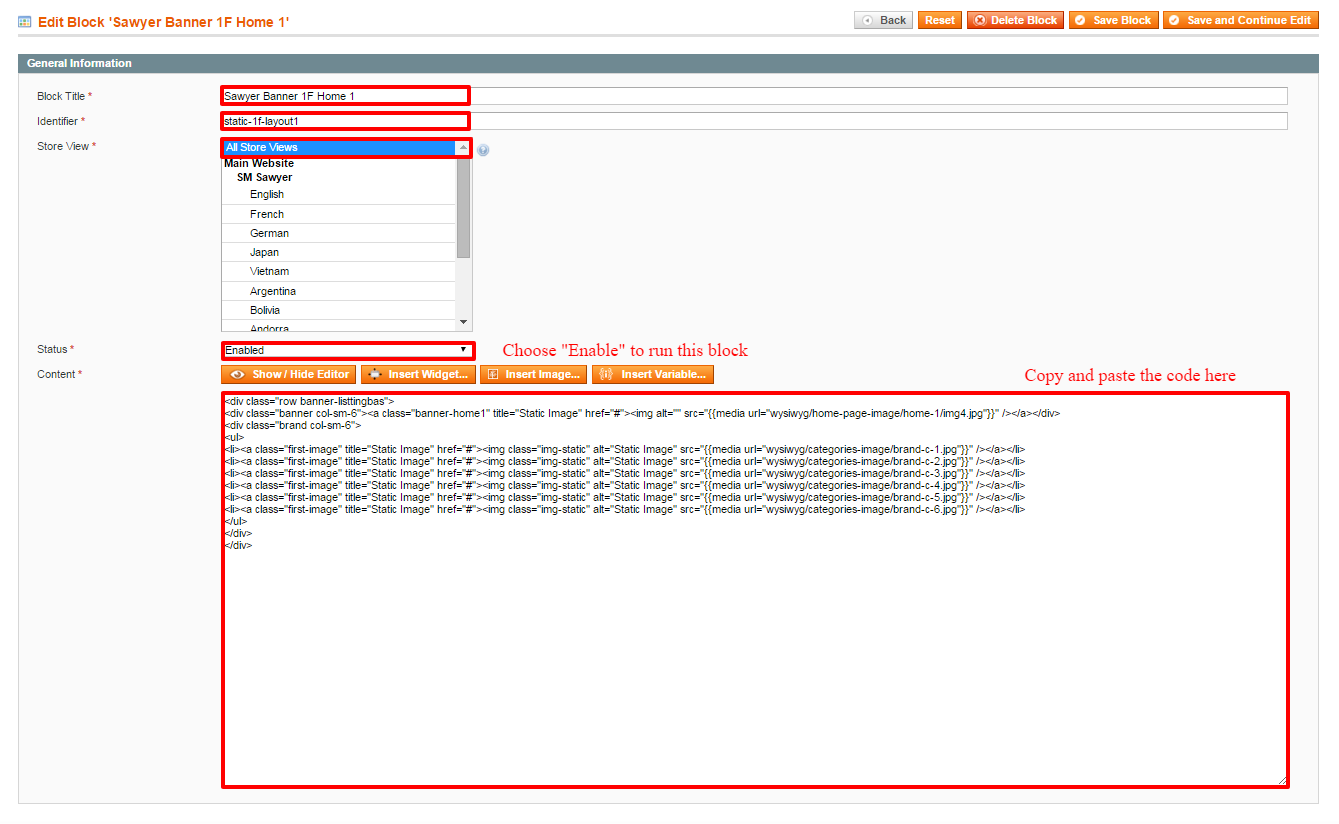The width and height of the screenshot is (1339, 824).
Task: Click the Back button
Action: coord(883,20)
